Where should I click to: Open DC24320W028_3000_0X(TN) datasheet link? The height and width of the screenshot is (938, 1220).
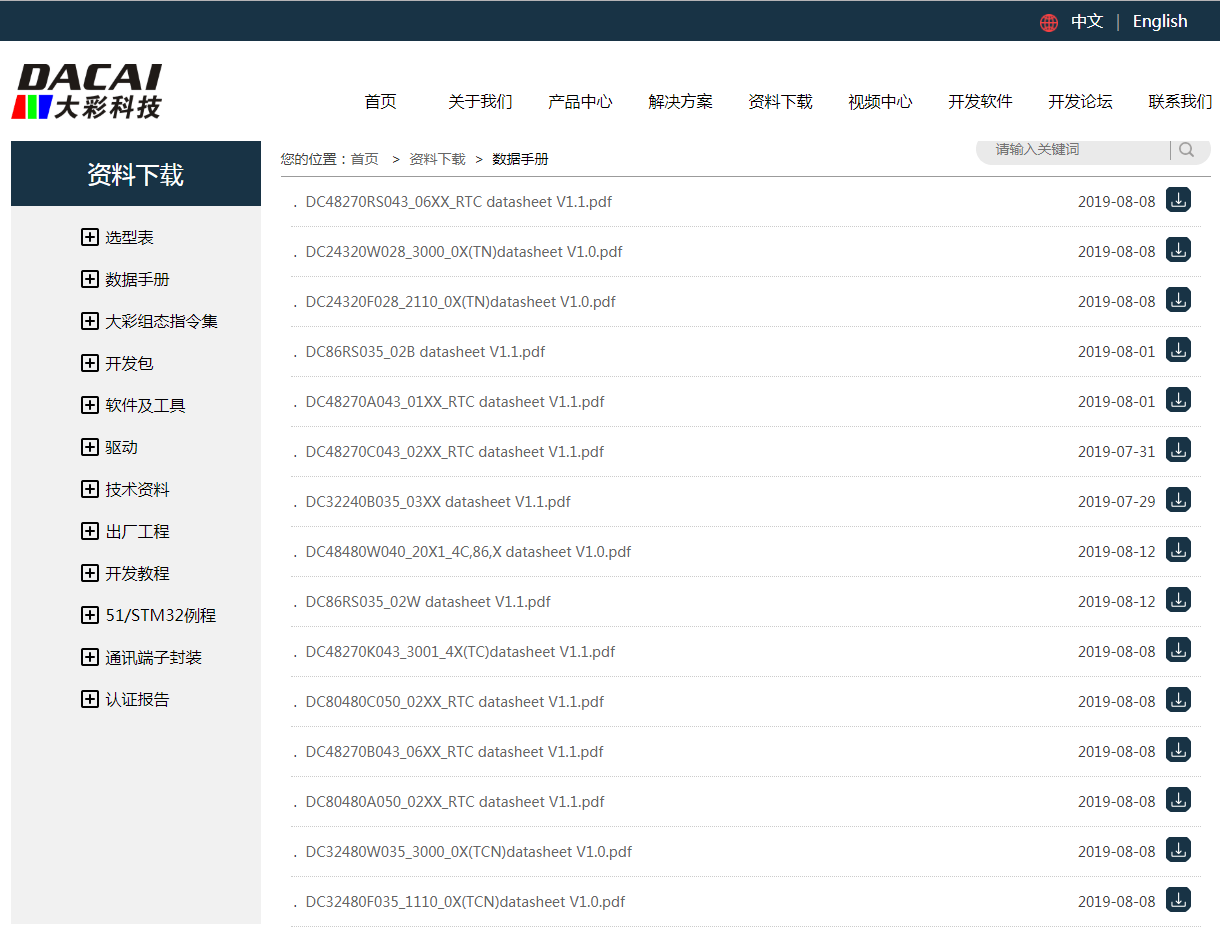coord(464,252)
